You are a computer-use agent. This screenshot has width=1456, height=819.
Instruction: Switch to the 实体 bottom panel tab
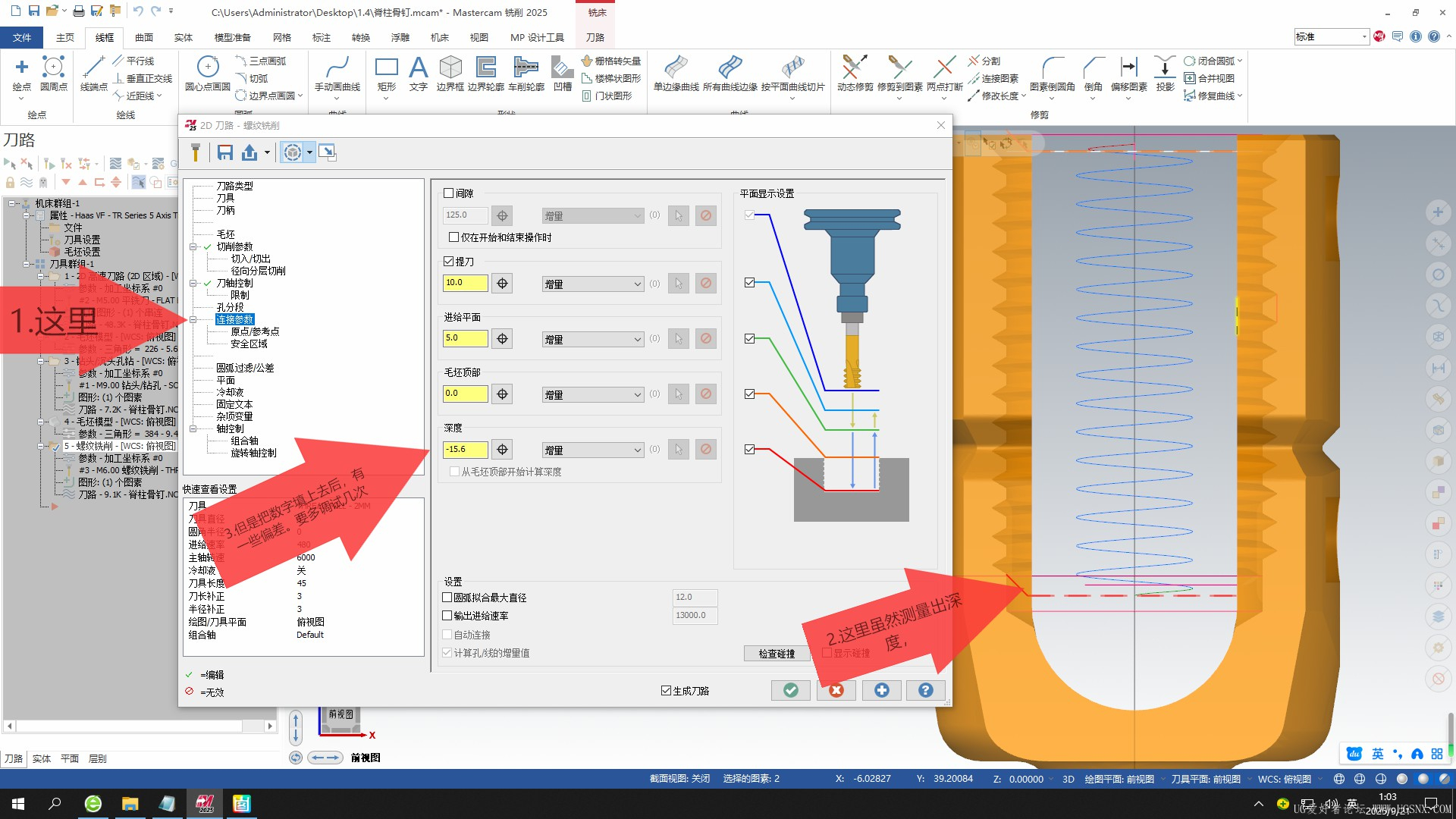pyautogui.click(x=41, y=758)
